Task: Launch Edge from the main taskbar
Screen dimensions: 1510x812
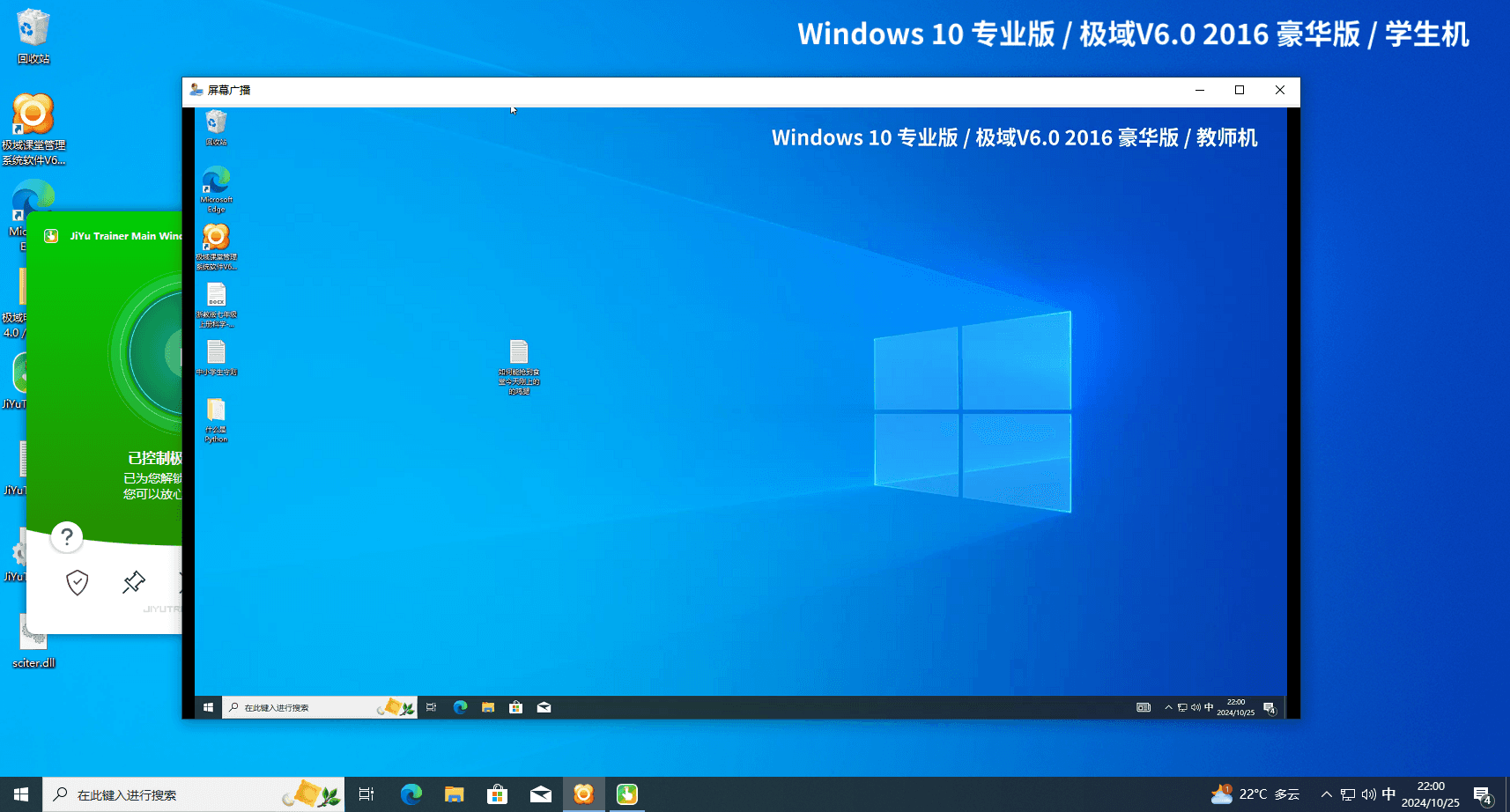Action: (411, 794)
